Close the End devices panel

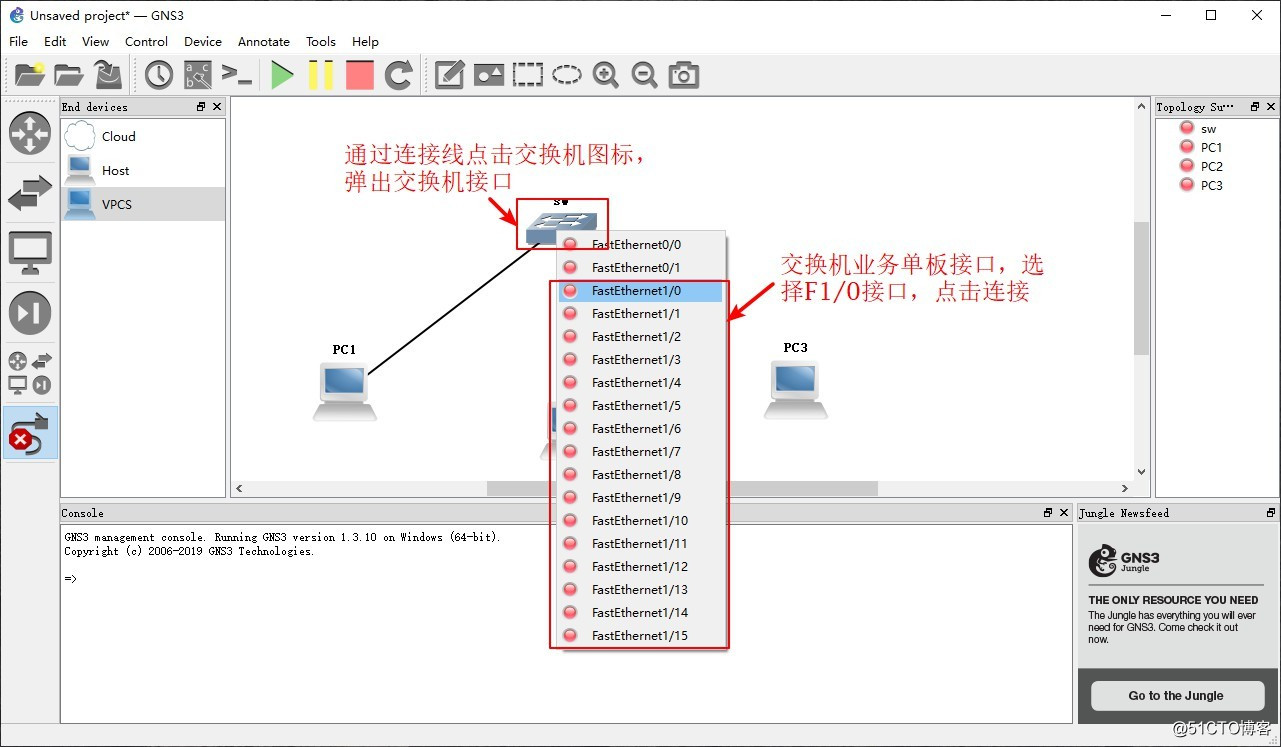point(217,106)
